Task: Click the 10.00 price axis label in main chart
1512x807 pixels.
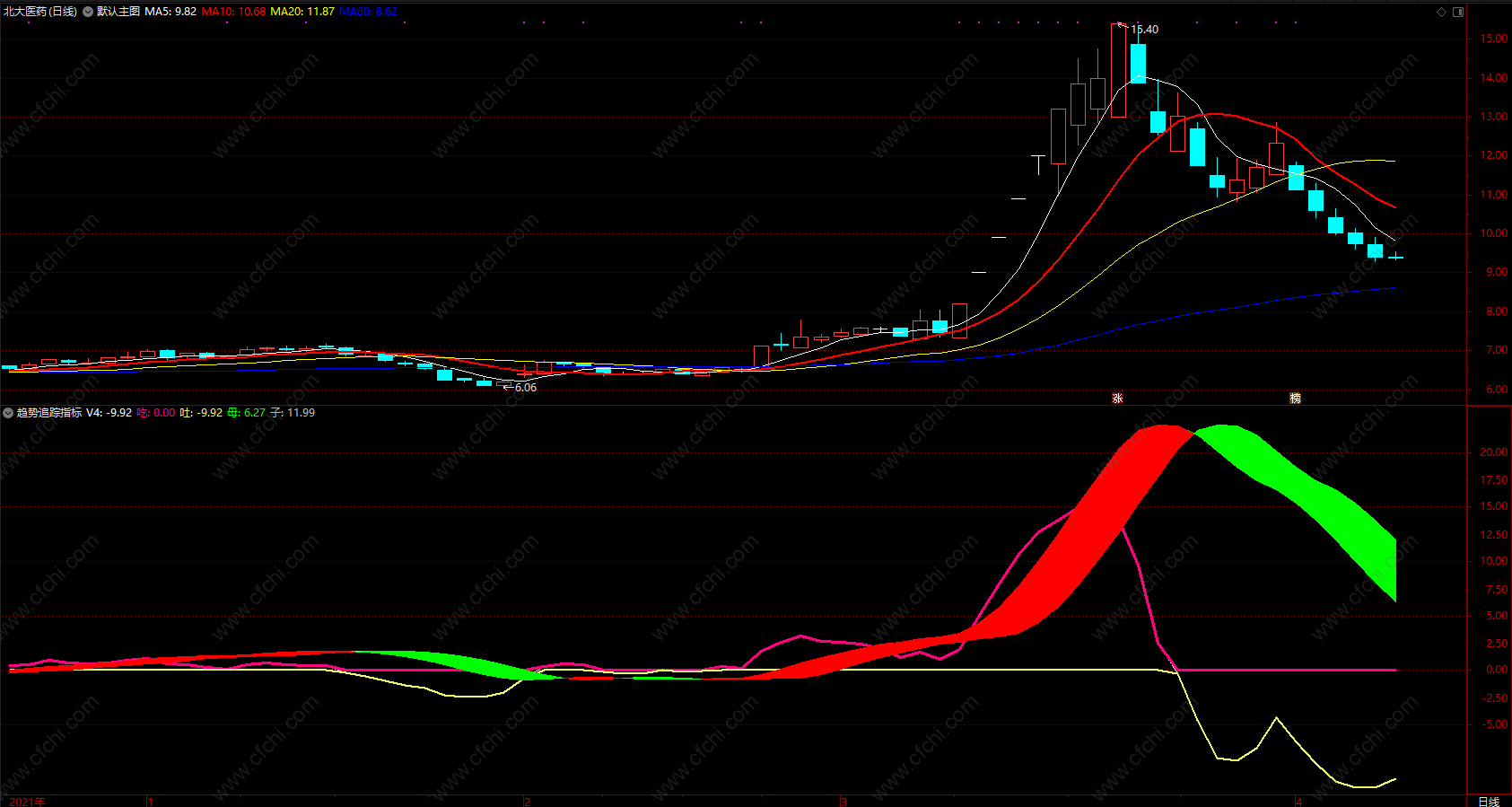Action: pos(1494,233)
